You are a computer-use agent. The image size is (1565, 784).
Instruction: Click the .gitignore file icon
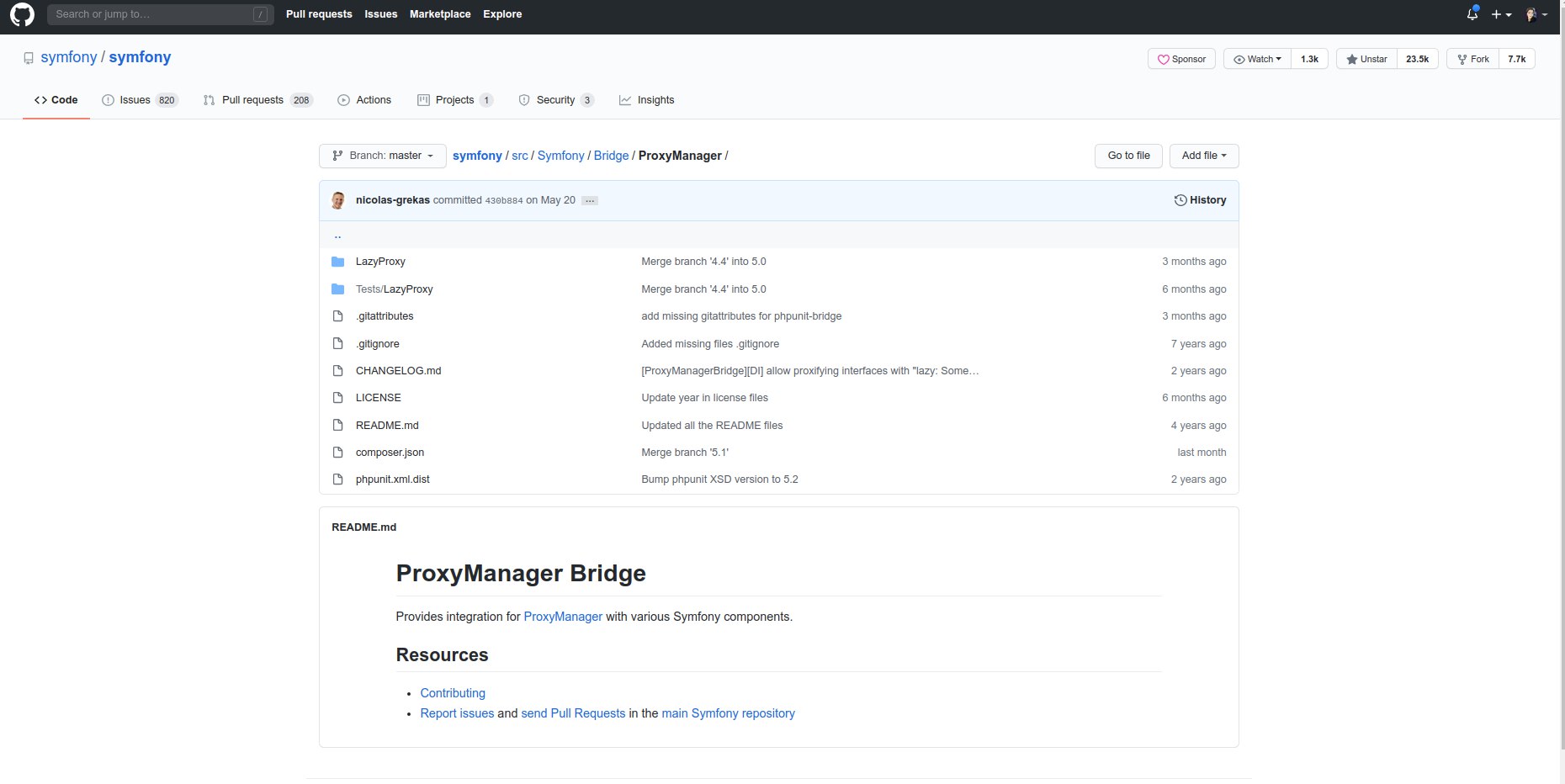tap(338, 343)
